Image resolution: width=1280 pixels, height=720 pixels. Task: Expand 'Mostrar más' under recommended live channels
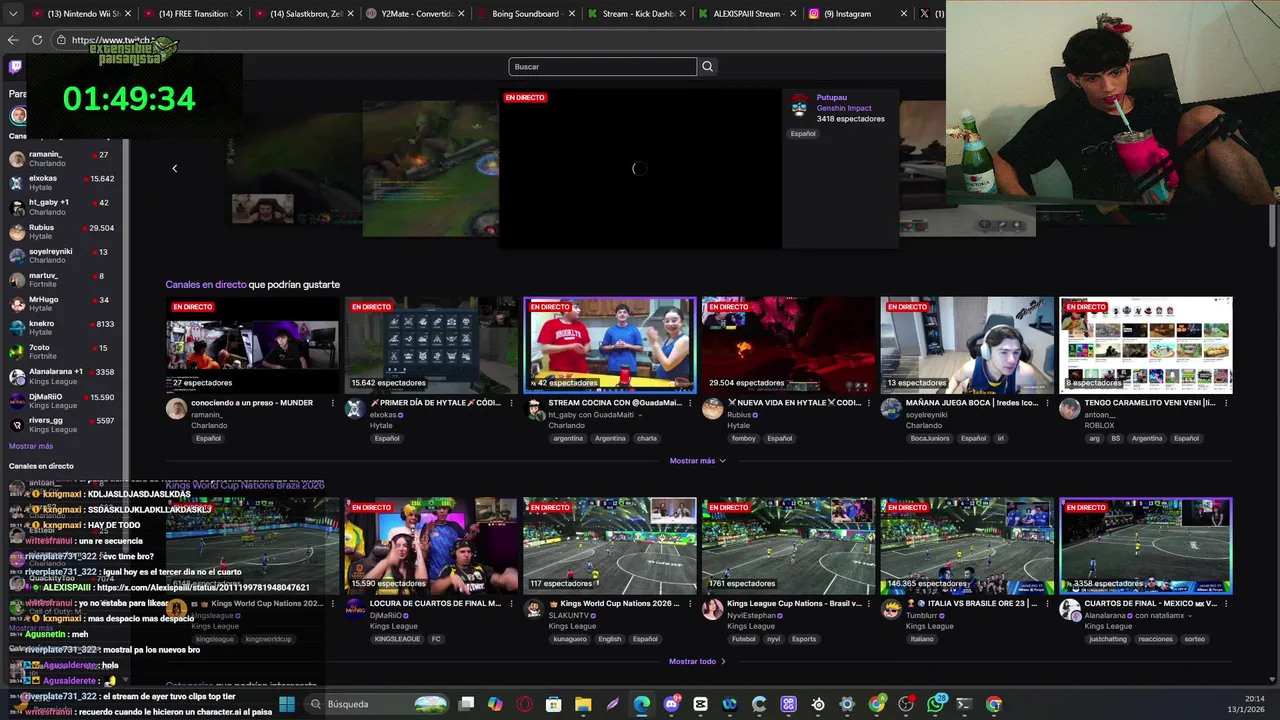click(x=698, y=461)
